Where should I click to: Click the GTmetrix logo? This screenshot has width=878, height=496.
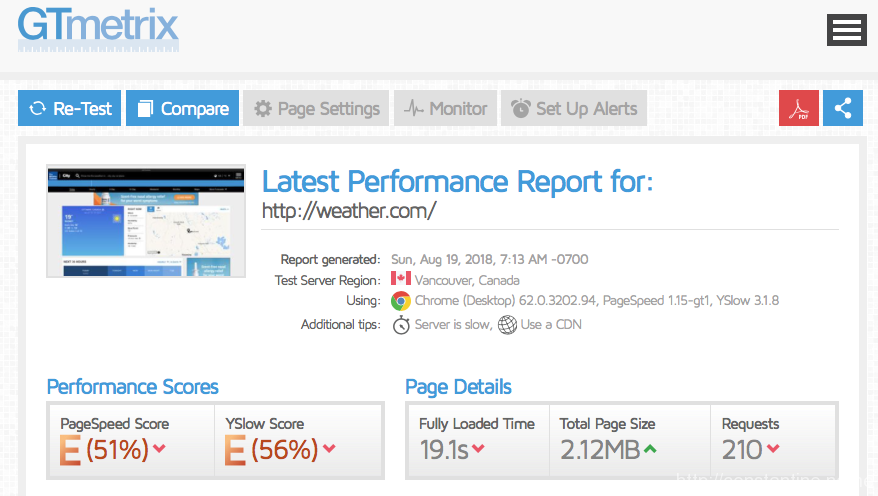click(99, 29)
